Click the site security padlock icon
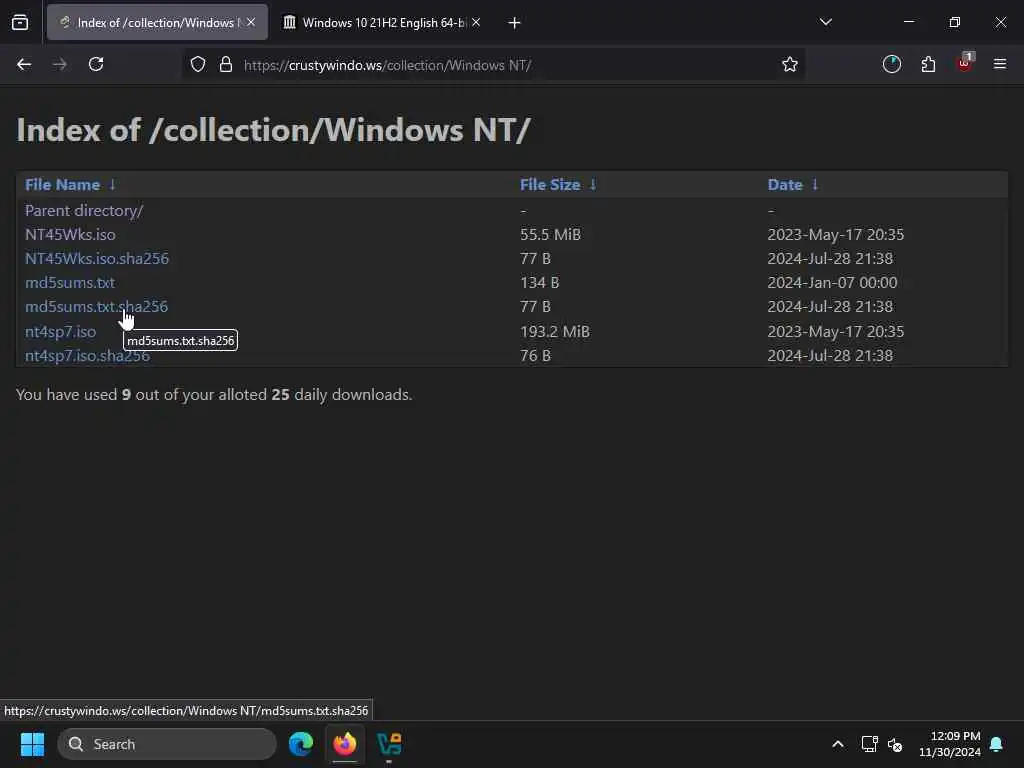This screenshot has width=1024, height=768. pyautogui.click(x=226, y=64)
